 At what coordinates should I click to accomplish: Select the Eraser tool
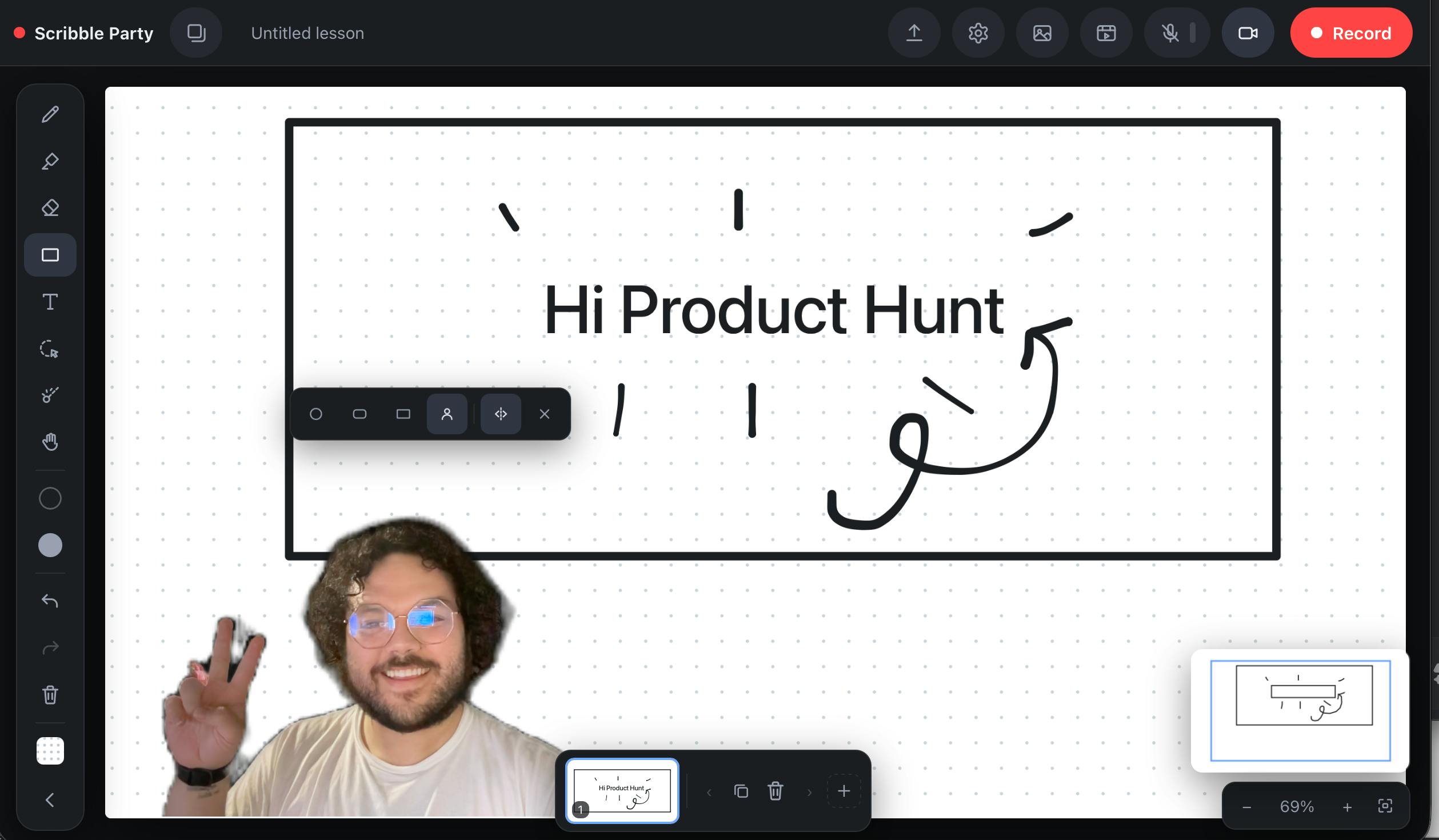pyautogui.click(x=50, y=208)
